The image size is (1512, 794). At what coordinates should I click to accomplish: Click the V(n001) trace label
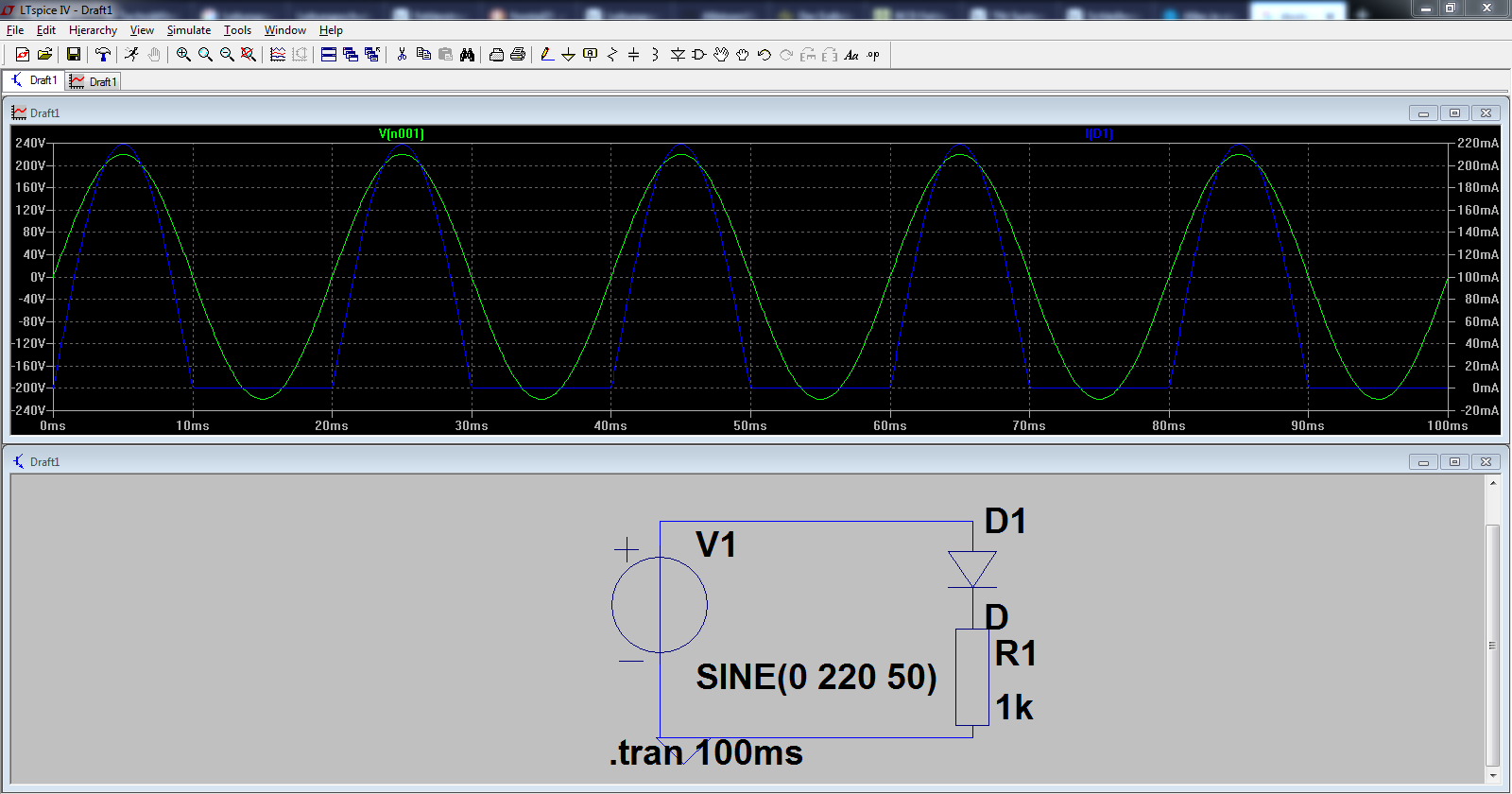(402, 133)
